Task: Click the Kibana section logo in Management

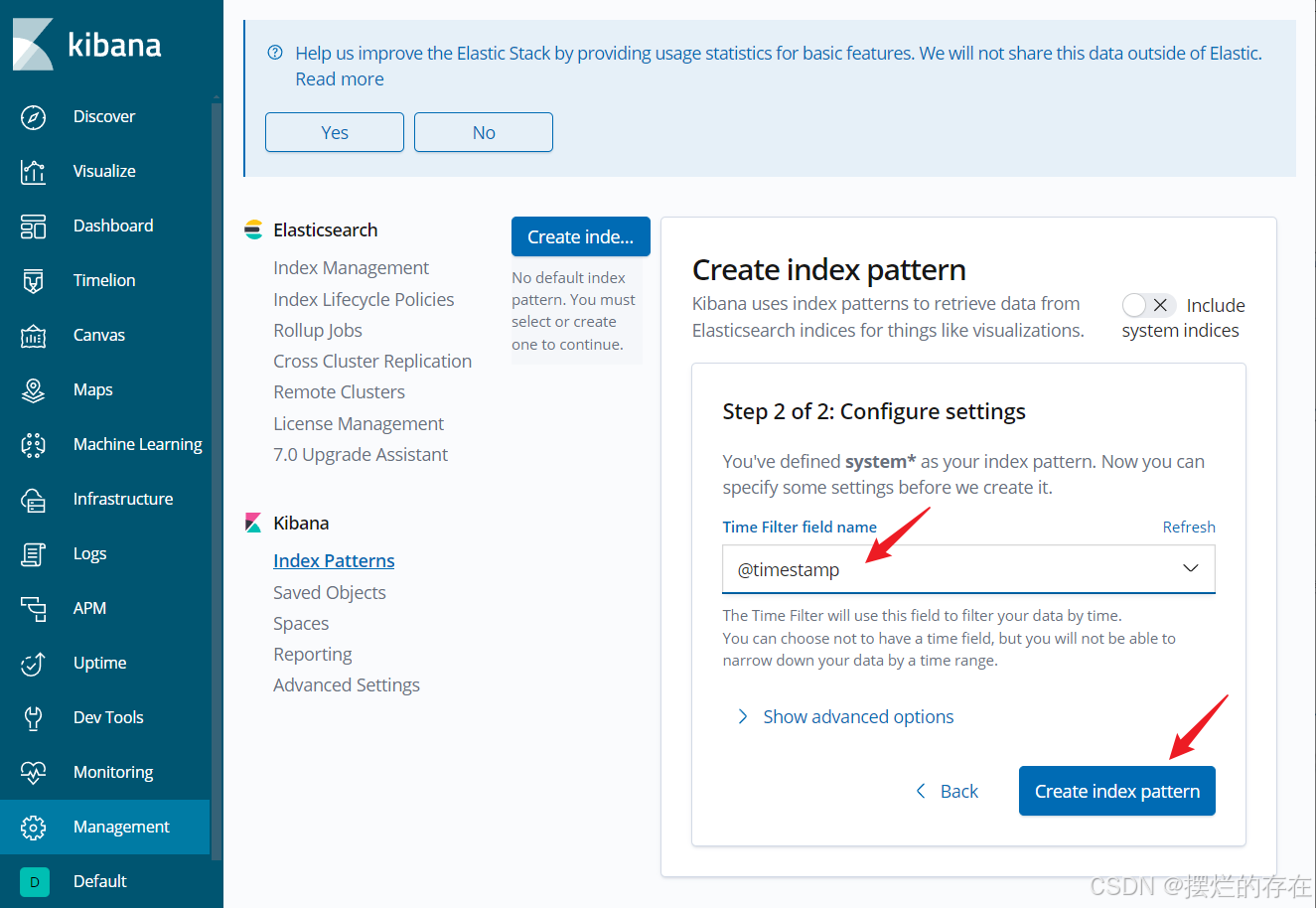Action: 253,523
